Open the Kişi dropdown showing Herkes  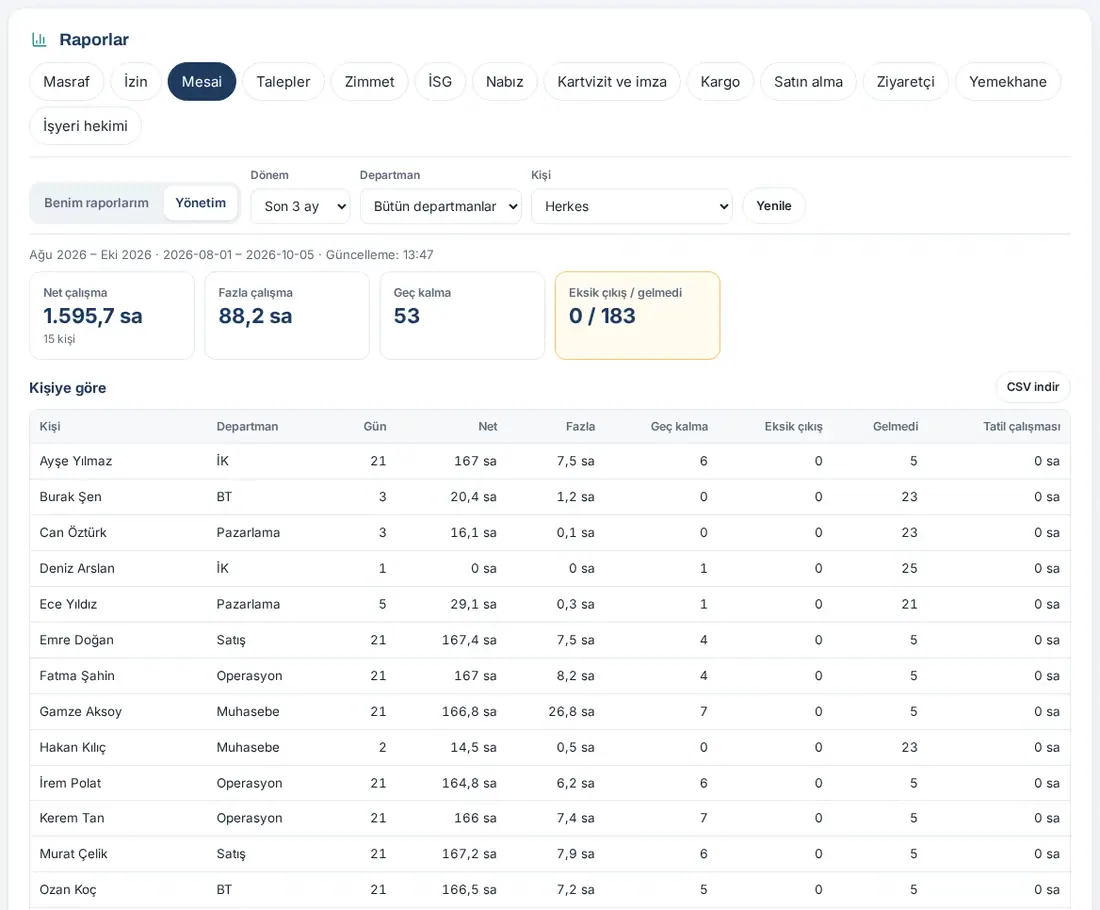(632, 206)
